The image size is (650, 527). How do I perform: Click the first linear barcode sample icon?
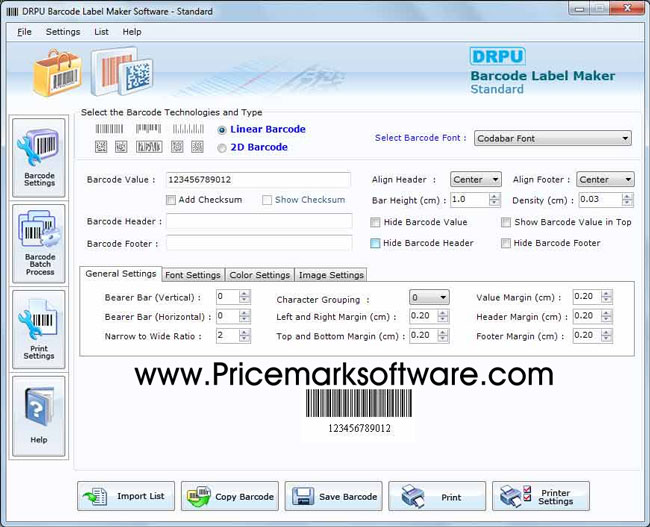(109, 129)
